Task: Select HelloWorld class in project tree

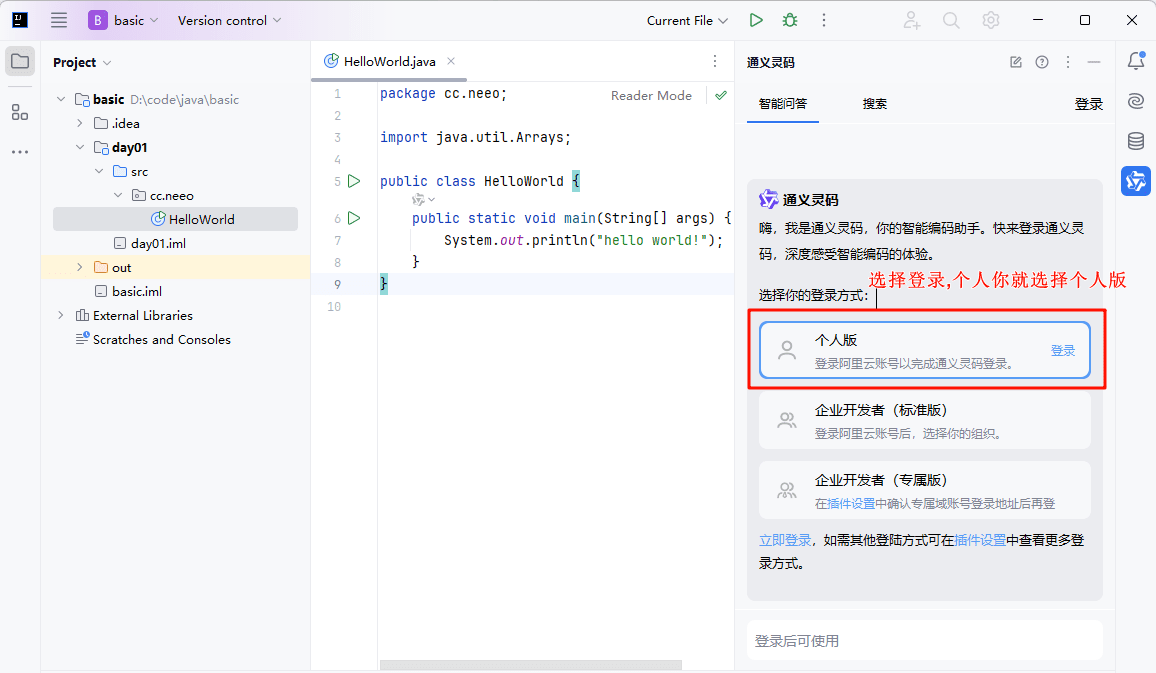Action: coord(175,219)
